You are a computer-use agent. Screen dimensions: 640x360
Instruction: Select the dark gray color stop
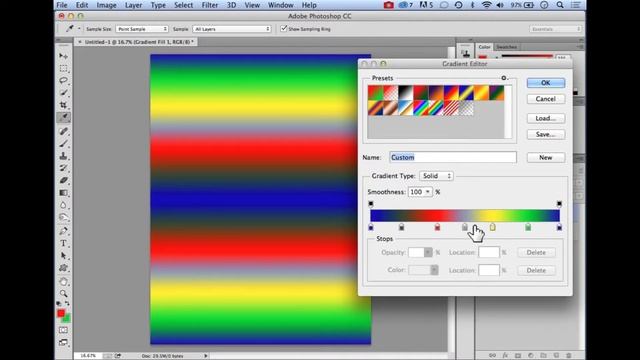(x=401, y=227)
